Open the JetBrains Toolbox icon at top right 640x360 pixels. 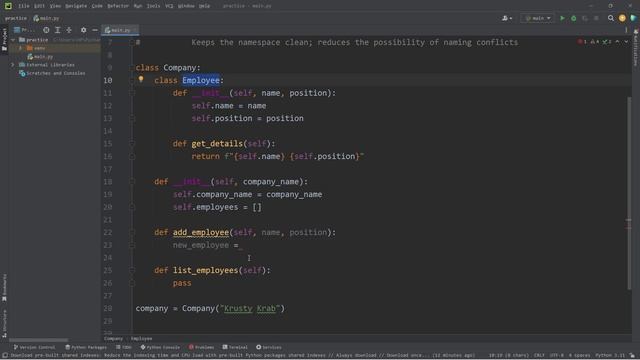pos(633,18)
